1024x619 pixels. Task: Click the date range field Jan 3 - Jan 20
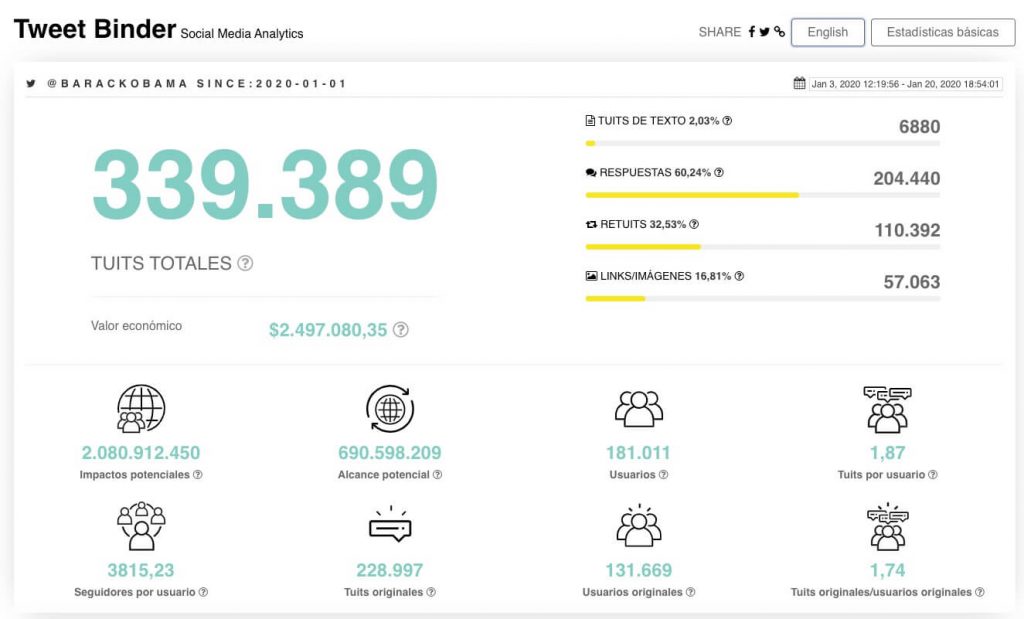[905, 84]
